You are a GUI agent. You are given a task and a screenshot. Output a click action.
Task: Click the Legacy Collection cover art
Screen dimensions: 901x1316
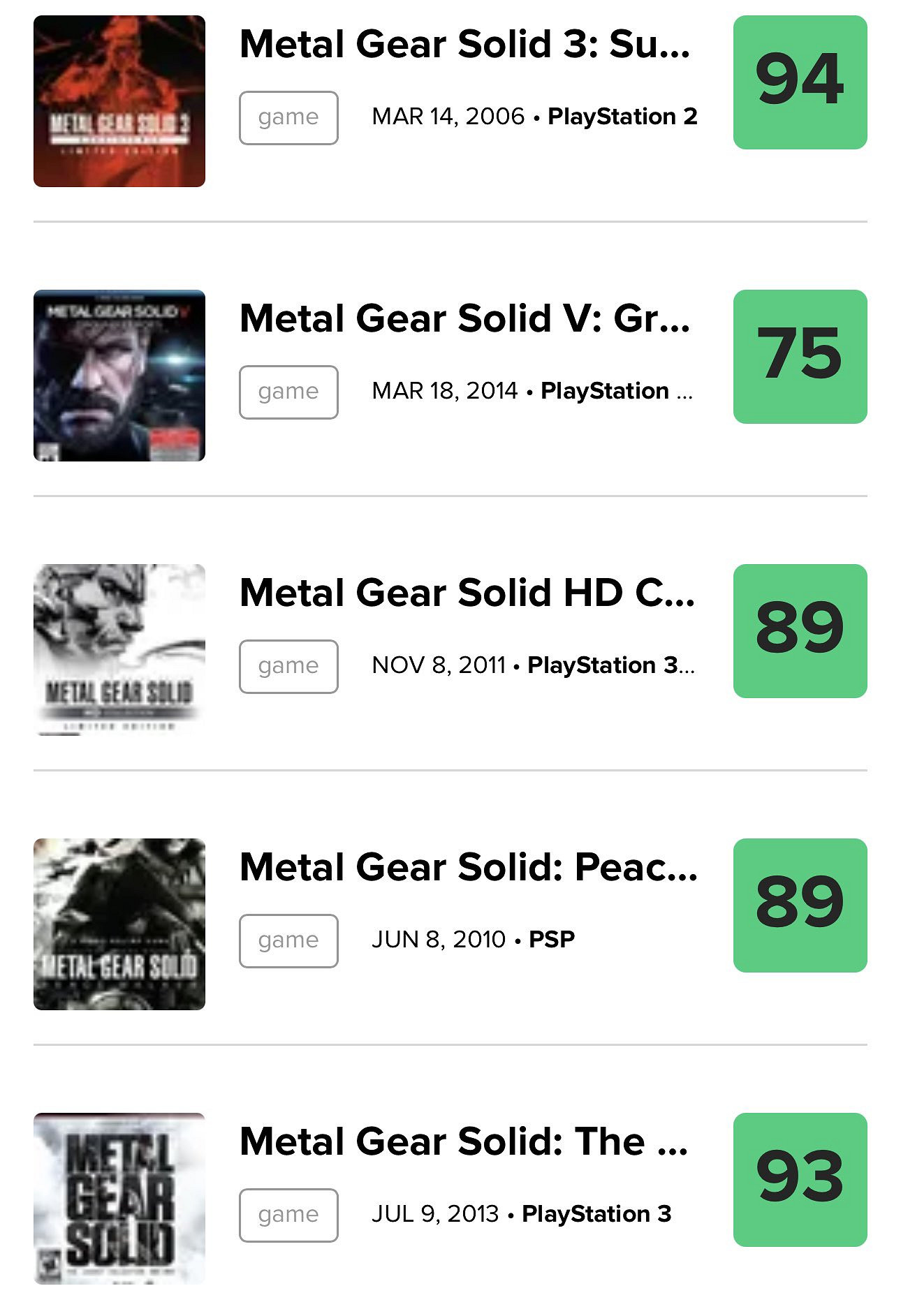click(x=119, y=1199)
